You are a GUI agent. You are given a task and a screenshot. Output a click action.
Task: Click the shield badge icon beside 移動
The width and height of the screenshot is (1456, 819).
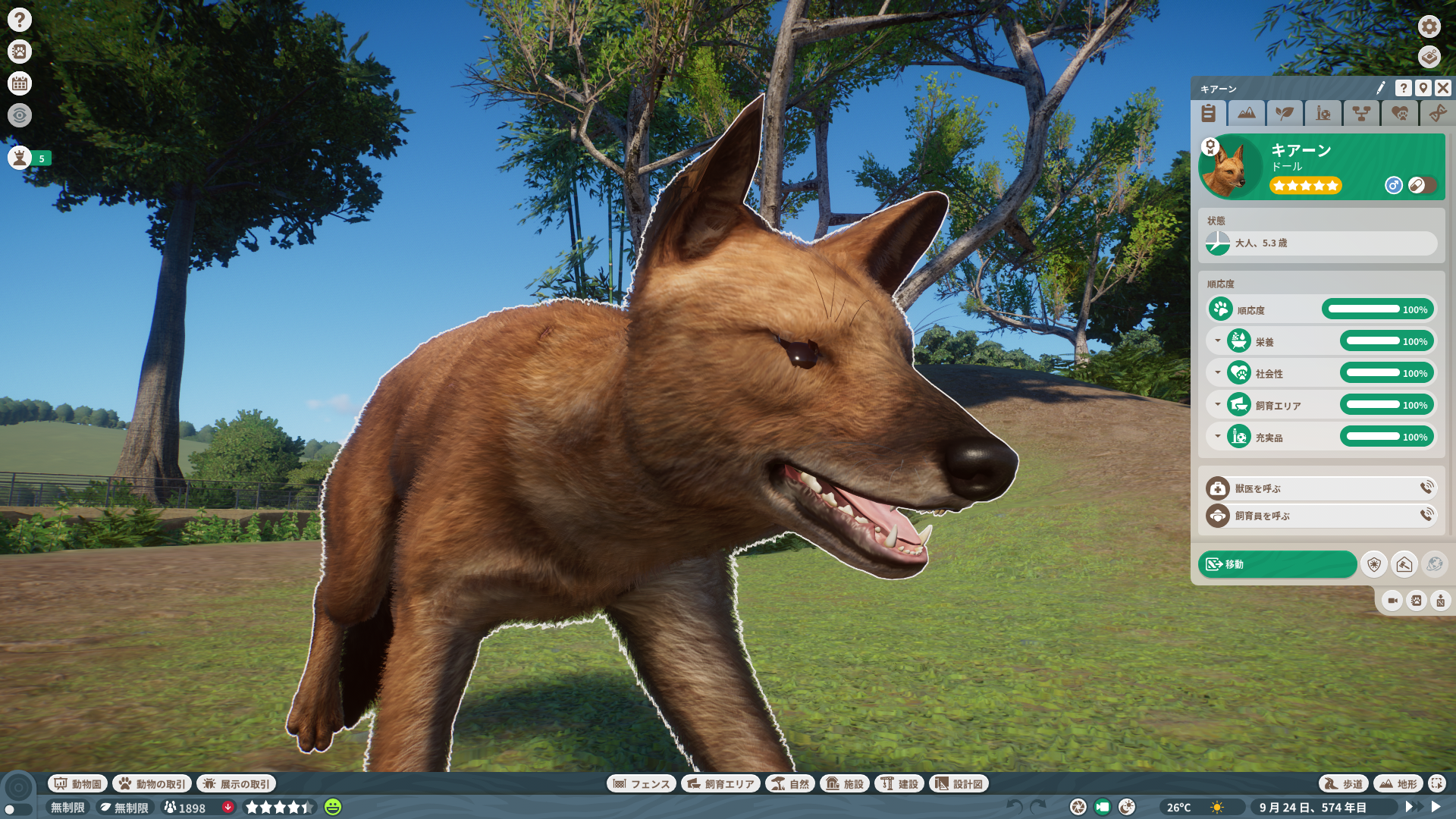pyautogui.click(x=1374, y=564)
